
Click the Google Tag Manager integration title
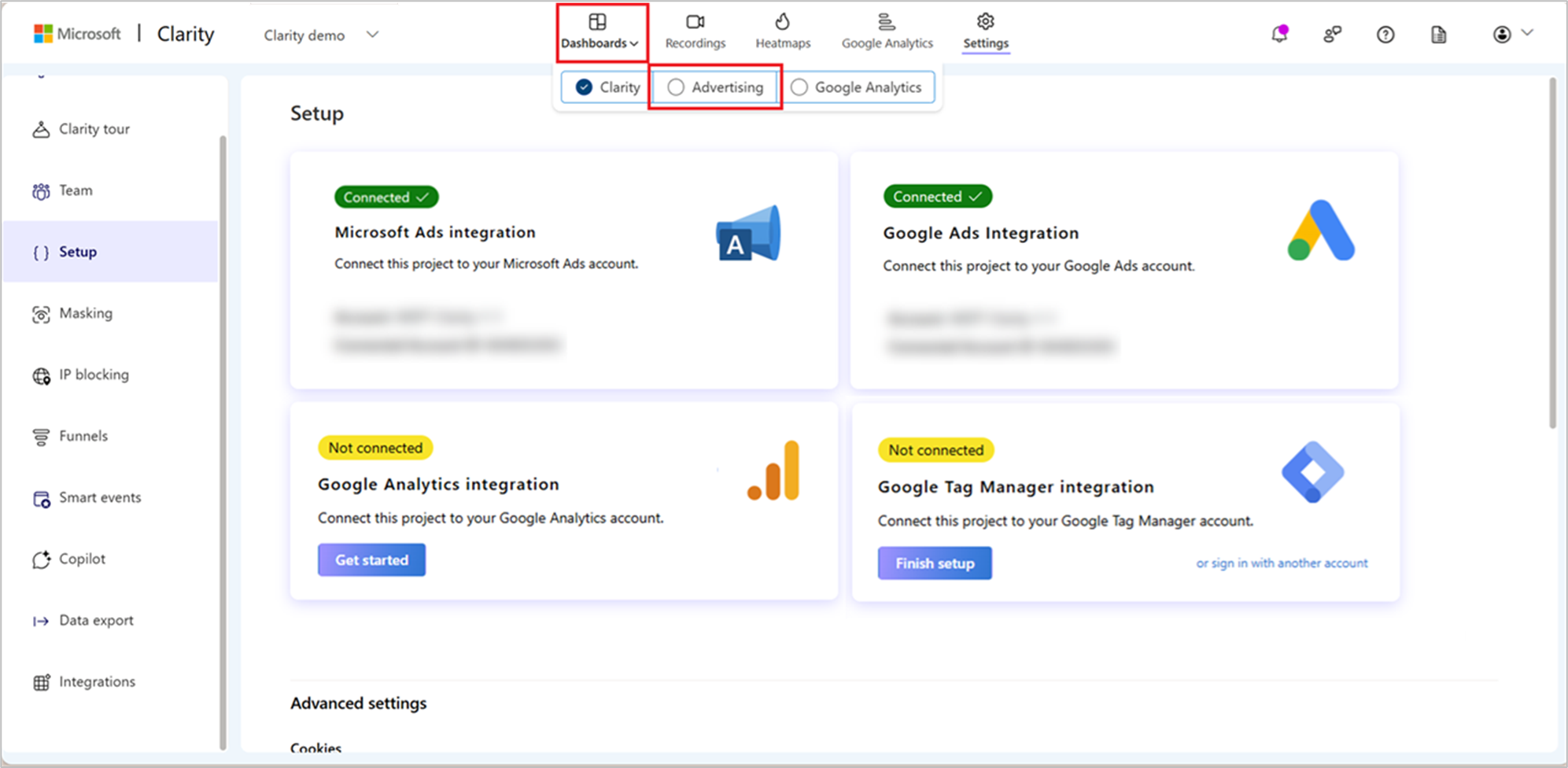tap(1016, 487)
